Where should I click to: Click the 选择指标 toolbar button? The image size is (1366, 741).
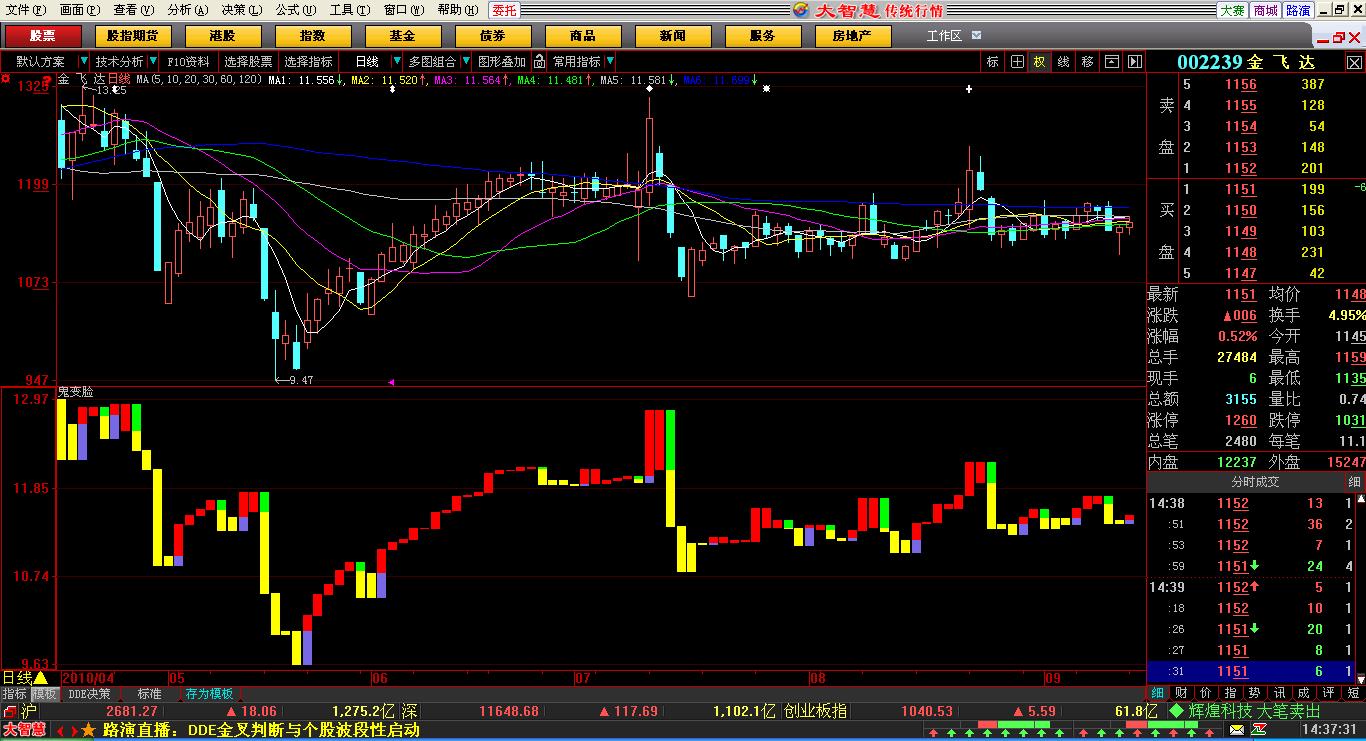pos(309,62)
